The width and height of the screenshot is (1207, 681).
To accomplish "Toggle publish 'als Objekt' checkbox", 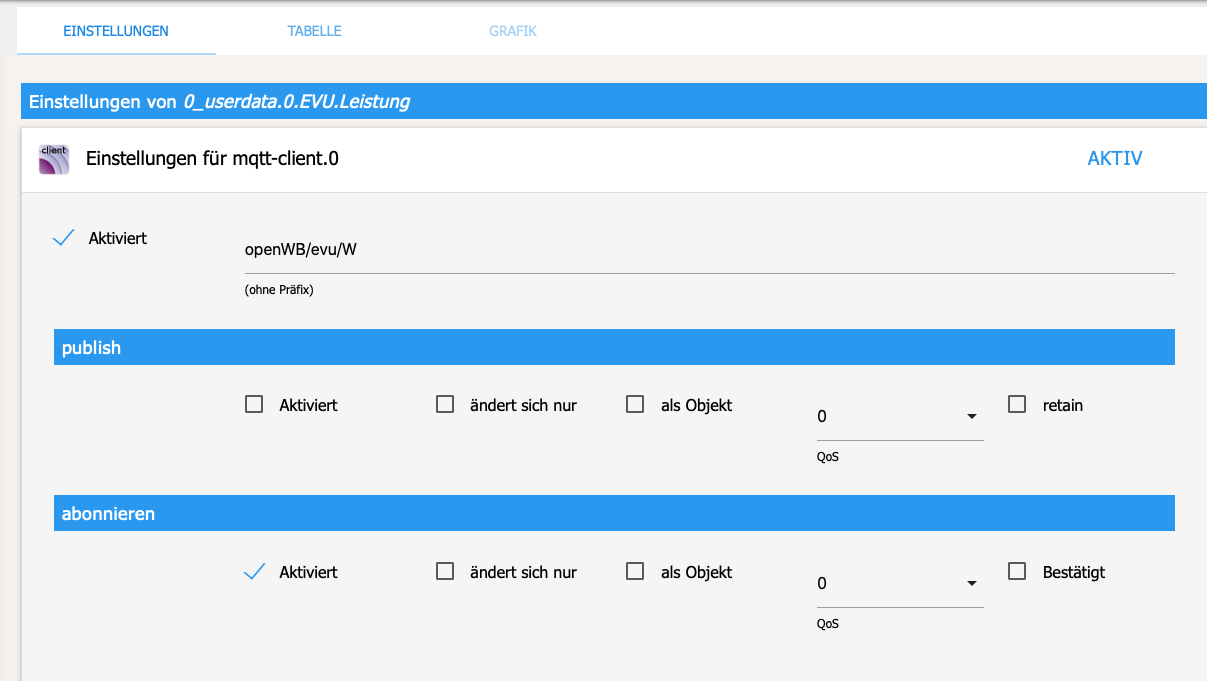I will click(635, 405).
